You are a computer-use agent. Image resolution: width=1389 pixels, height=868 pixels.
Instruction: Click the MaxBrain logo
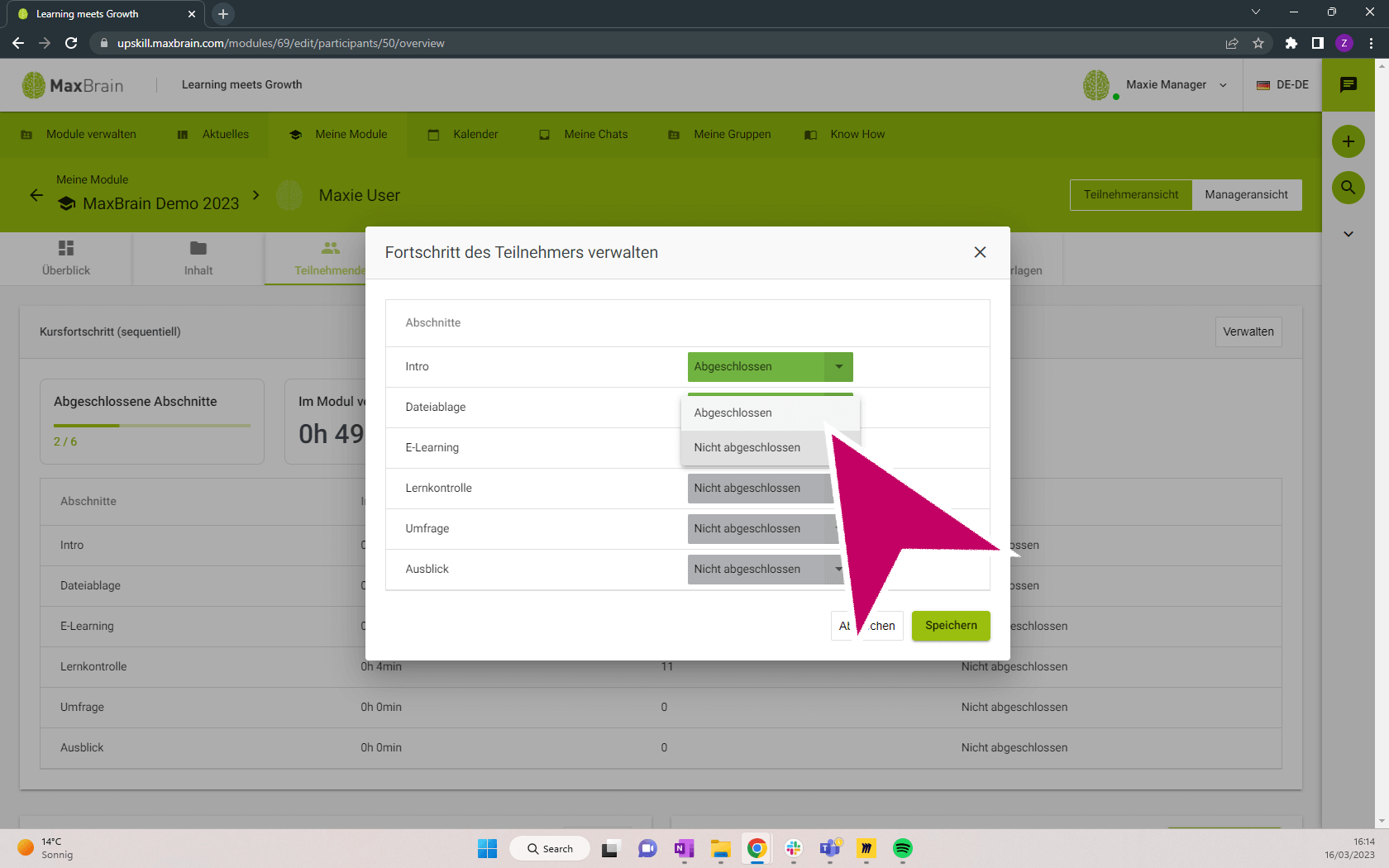[73, 85]
